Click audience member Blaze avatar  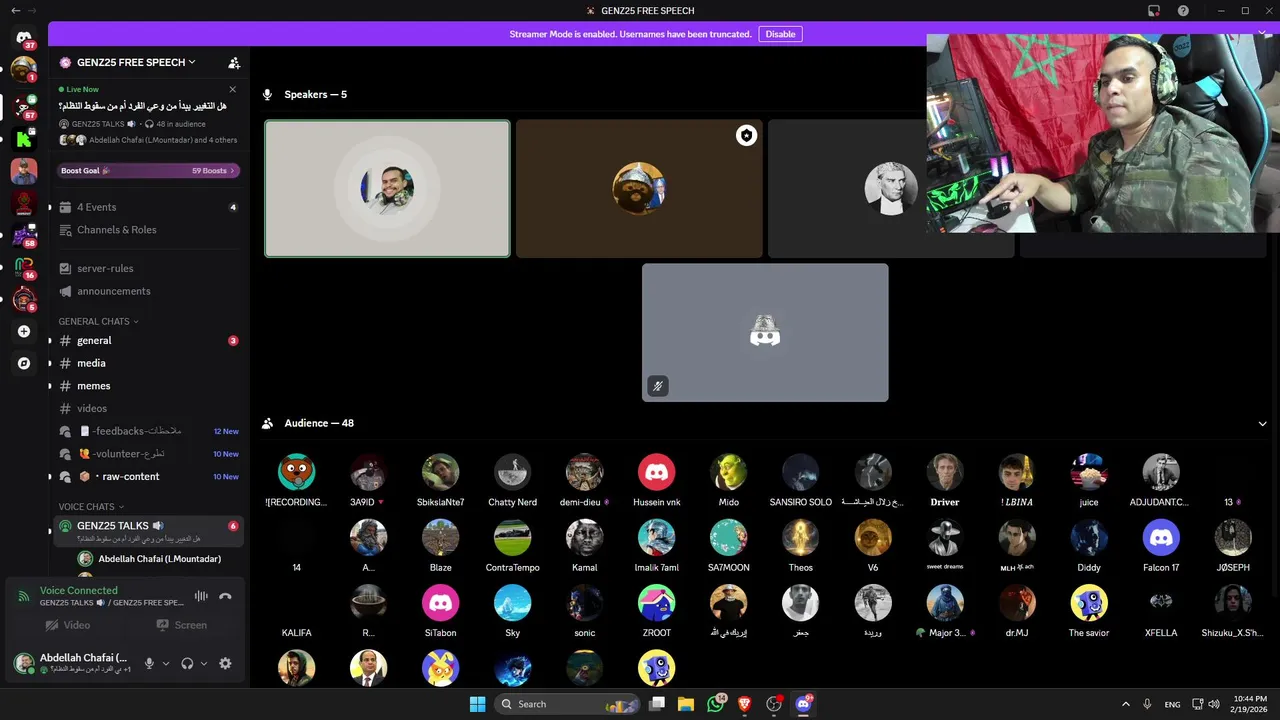pyautogui.click(x=440, y=538)
